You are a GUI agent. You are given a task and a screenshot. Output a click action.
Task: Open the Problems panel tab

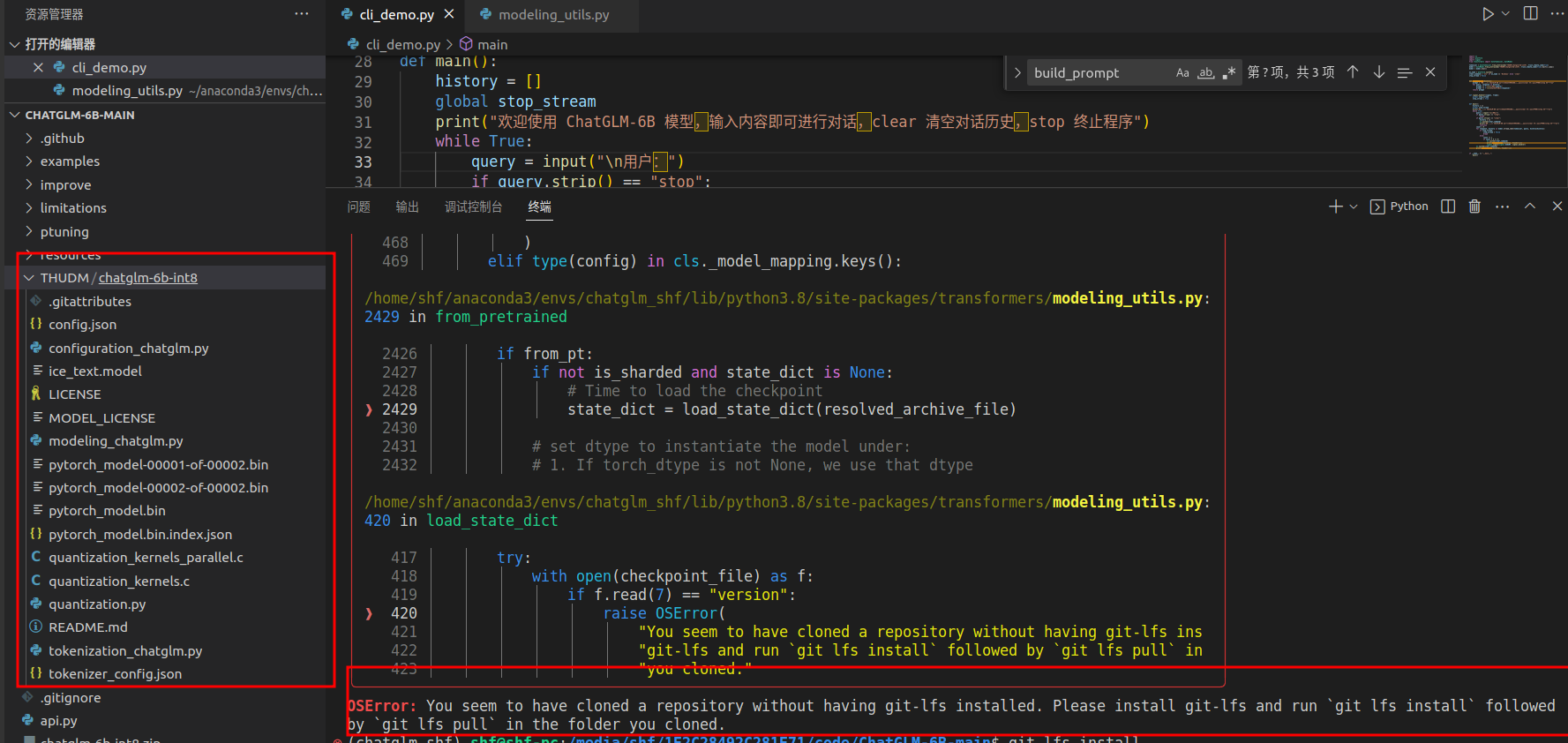tap(359, 206)
